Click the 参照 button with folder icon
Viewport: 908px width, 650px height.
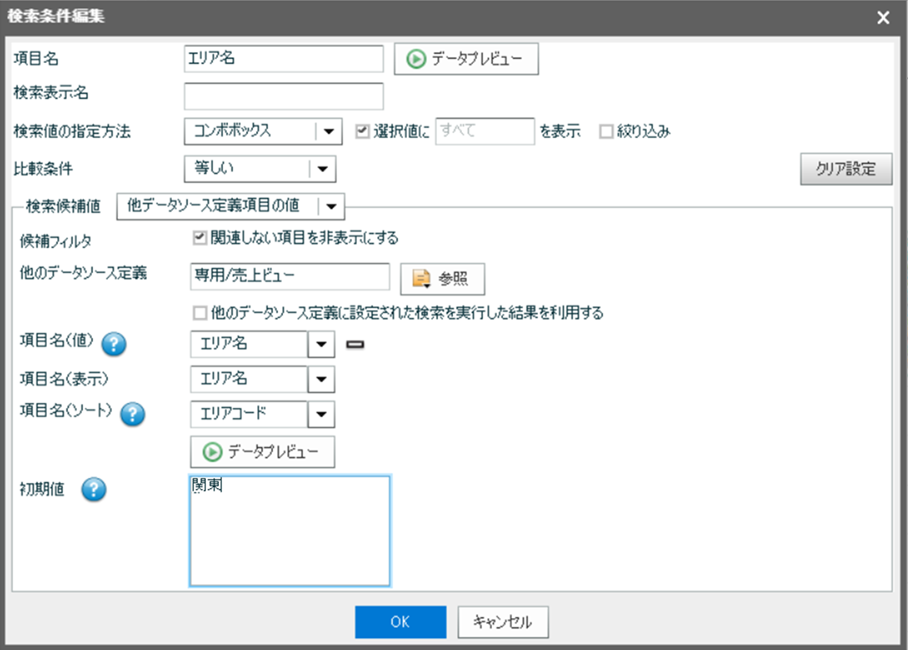(x=442, y=279)
